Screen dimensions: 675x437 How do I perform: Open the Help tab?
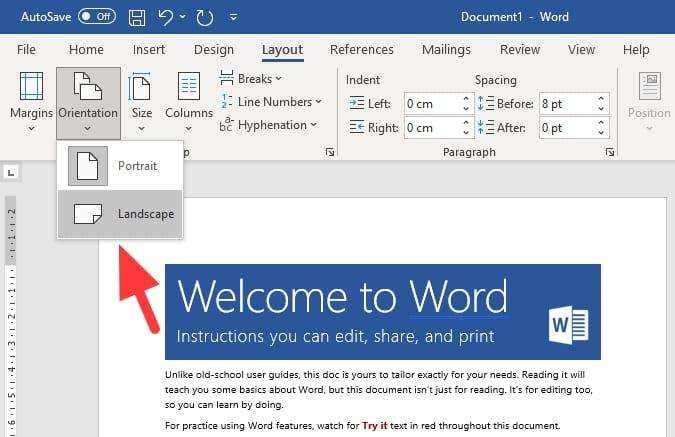point(636,50)
